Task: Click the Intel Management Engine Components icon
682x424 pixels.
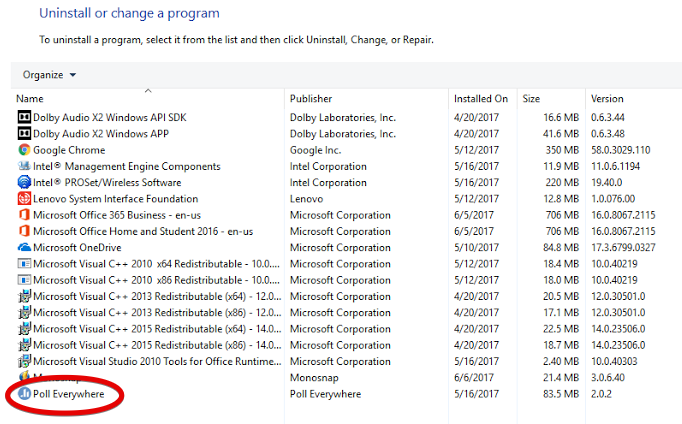Action: point(24,166)
